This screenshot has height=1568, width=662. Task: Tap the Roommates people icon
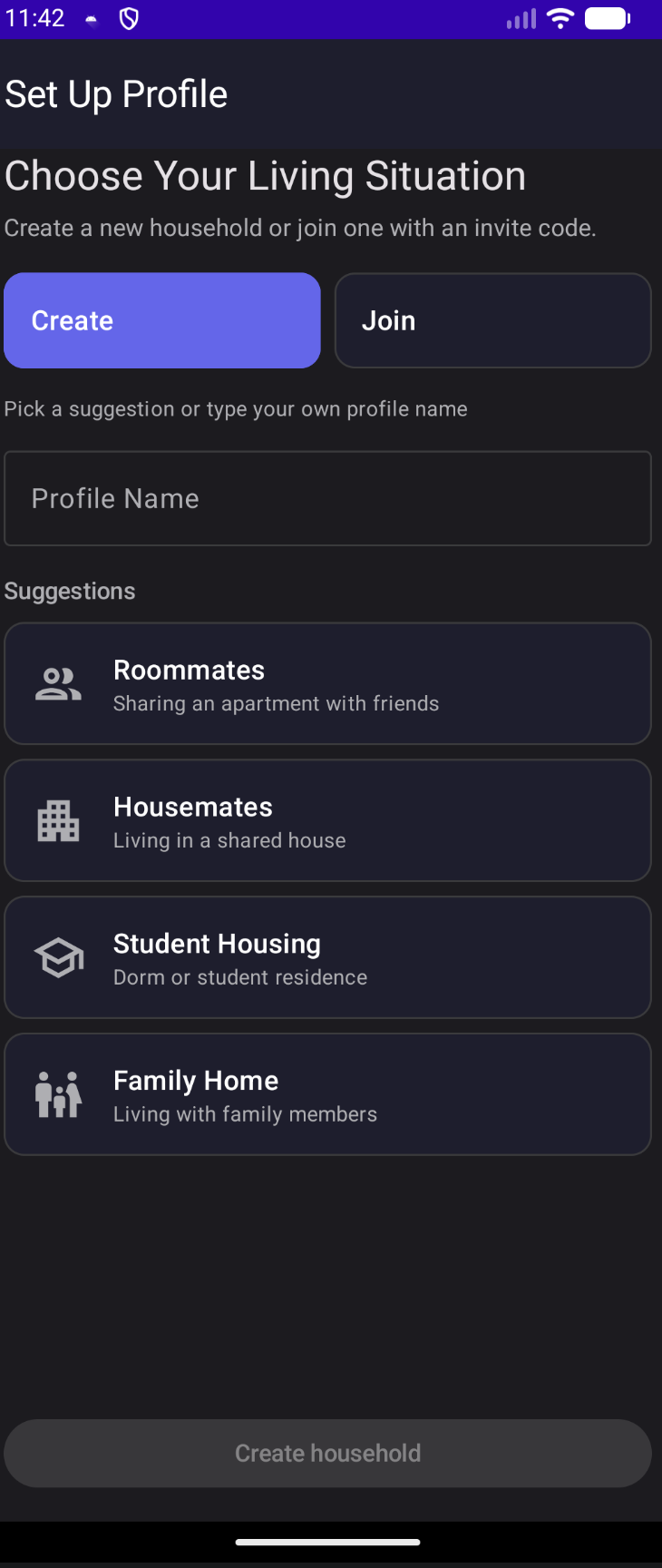click(x=58, y=684)
